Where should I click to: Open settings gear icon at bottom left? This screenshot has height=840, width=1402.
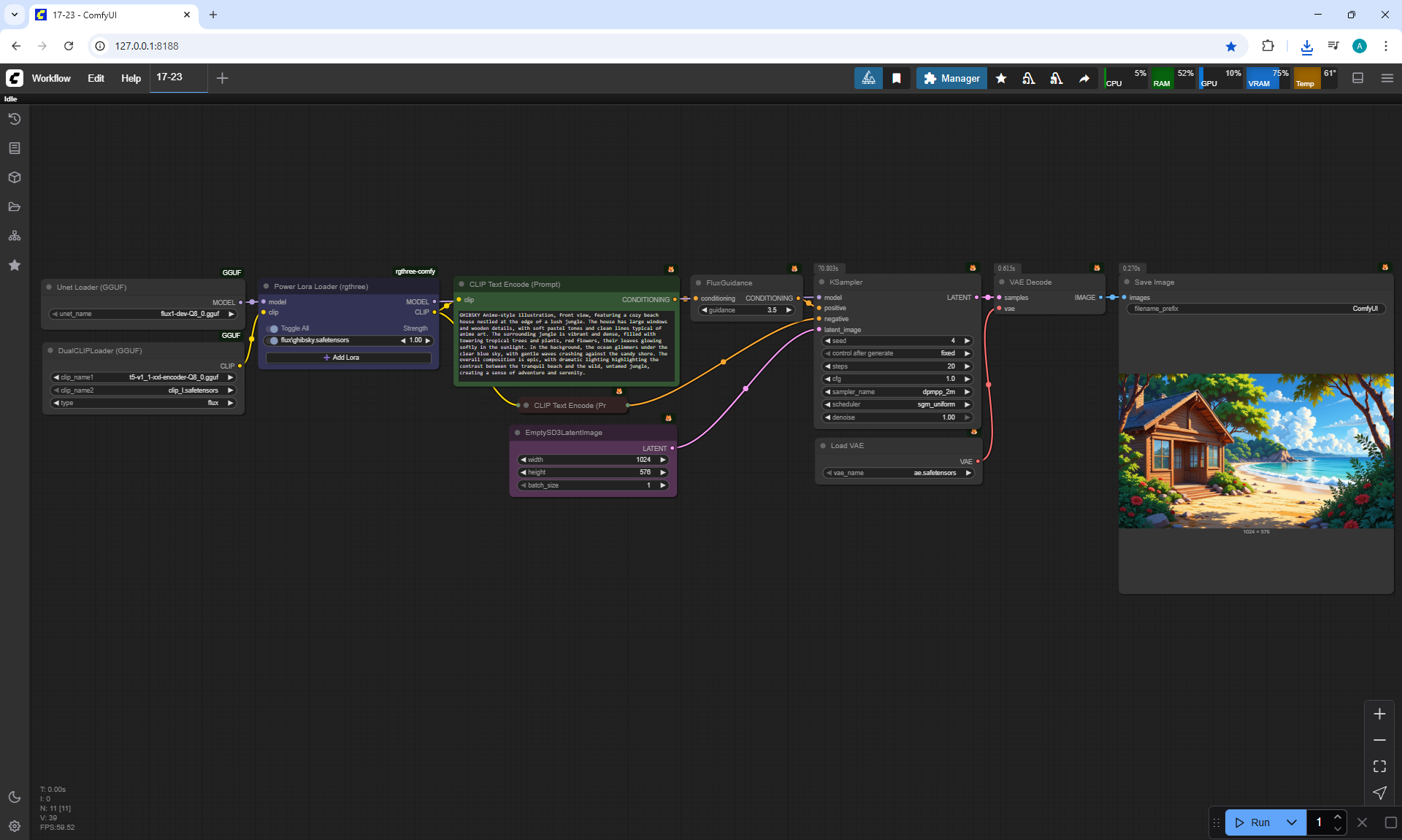coord(15,826)
